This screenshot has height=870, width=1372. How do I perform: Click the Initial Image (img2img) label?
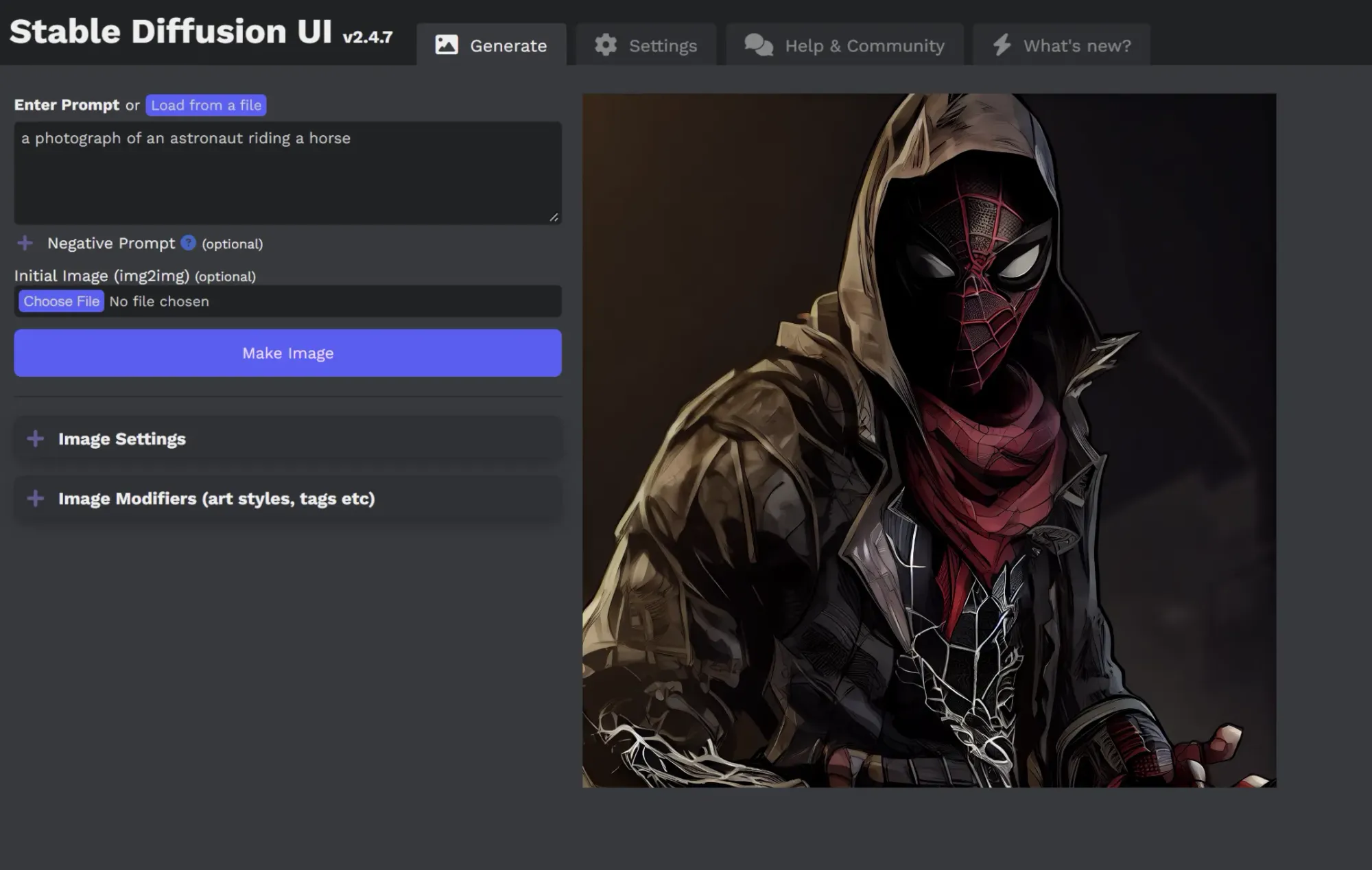(x=102, y=276)
